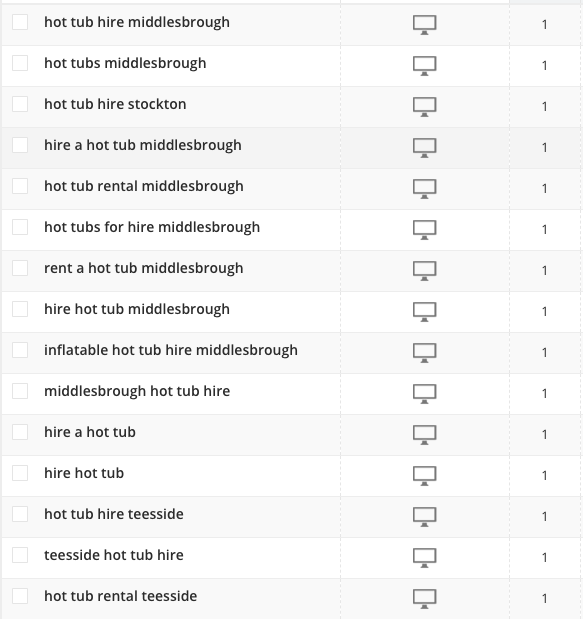Image resolution: width=583 pixels, height=619 pixels.
Task: Click desktop monitor icon for hot tub hire stockton
Action: coord(424,107)
